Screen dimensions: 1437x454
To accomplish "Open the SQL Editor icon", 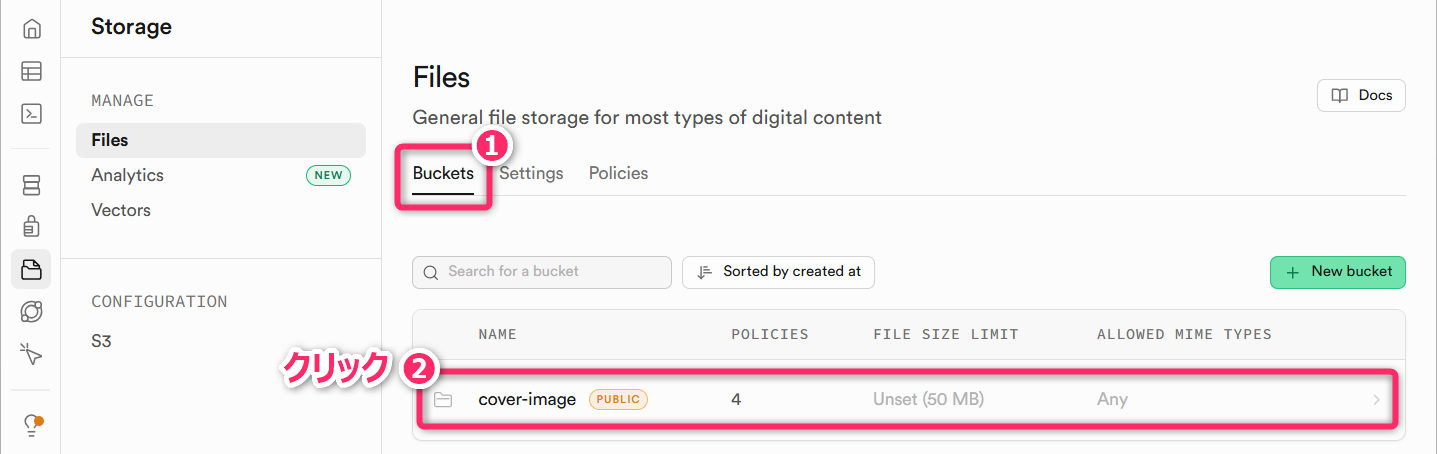I will (x=31, y=113).
